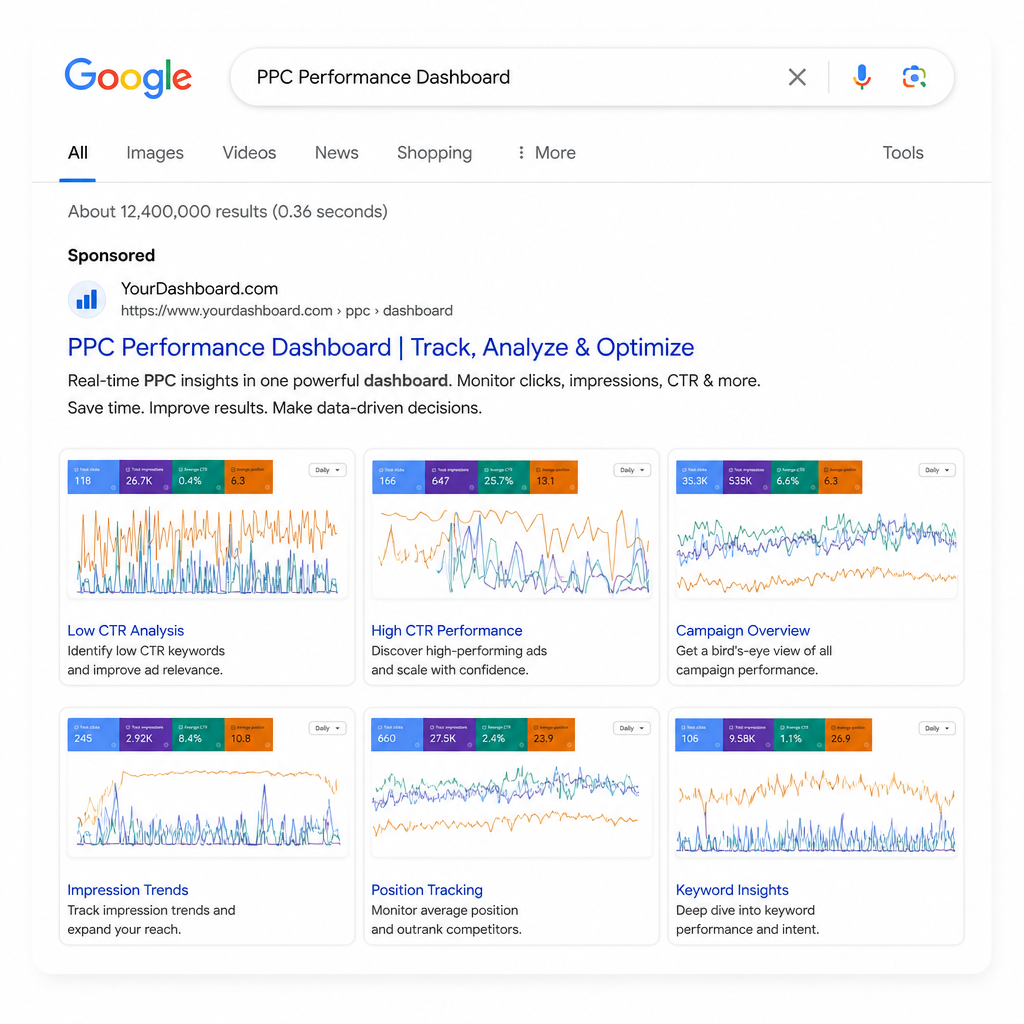Viewport: 1024px width, 1024px height.
Task: Click description 'Discover high-performing ads'
Action: pos(458,651)
